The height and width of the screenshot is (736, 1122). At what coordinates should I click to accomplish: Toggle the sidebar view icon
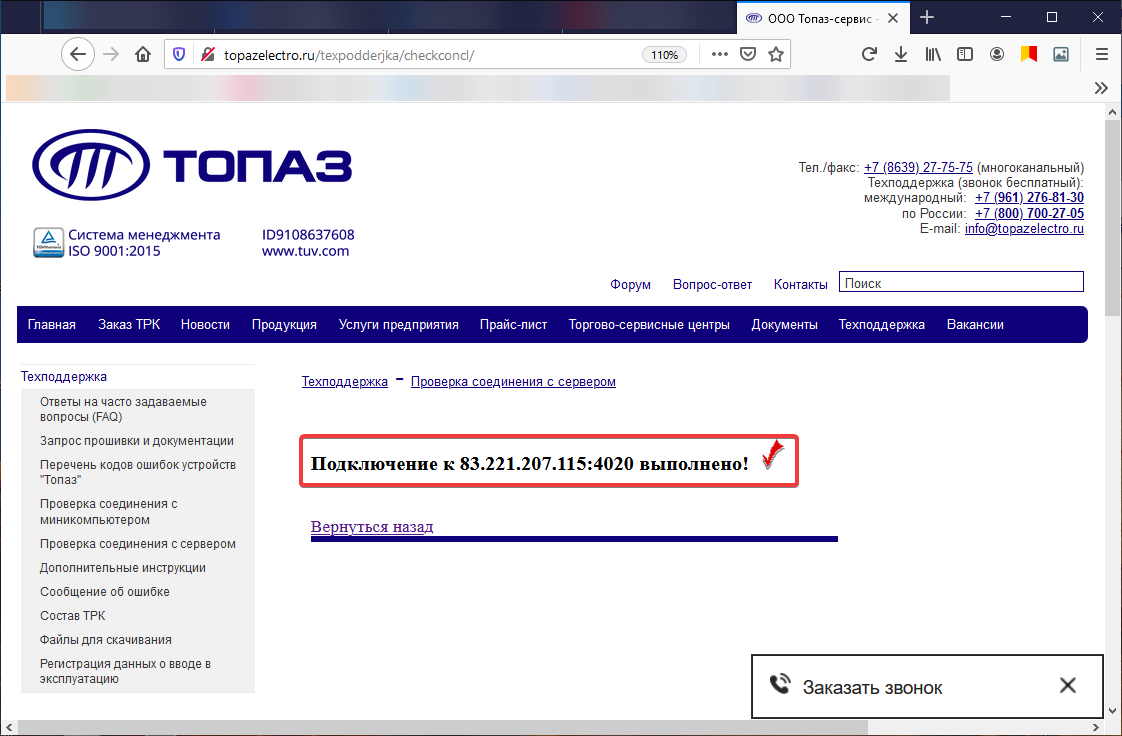click(965, 54)
